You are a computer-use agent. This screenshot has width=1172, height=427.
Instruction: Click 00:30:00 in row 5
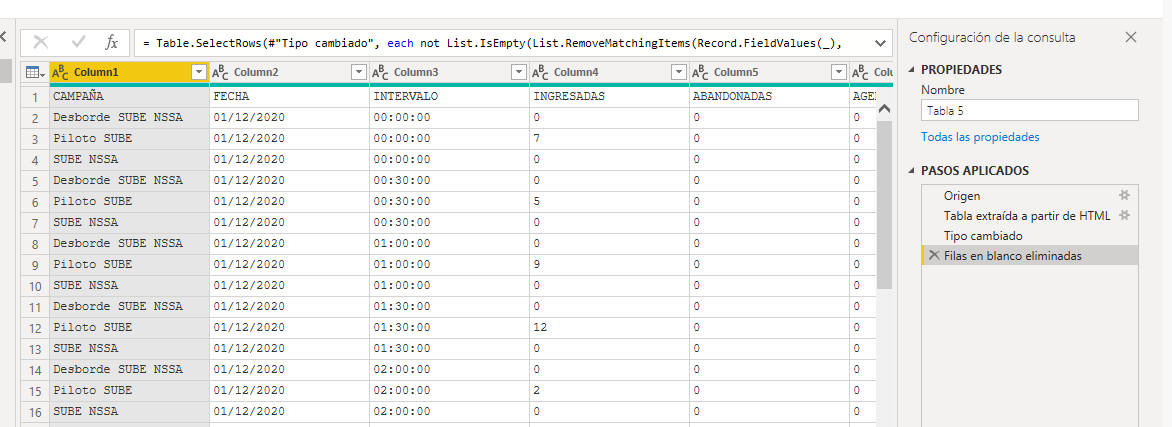pyautogui.click(x=449, y=180)
